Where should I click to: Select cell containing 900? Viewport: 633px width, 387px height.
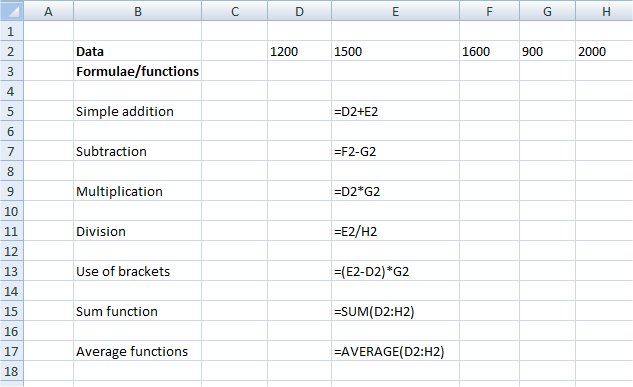547,51
